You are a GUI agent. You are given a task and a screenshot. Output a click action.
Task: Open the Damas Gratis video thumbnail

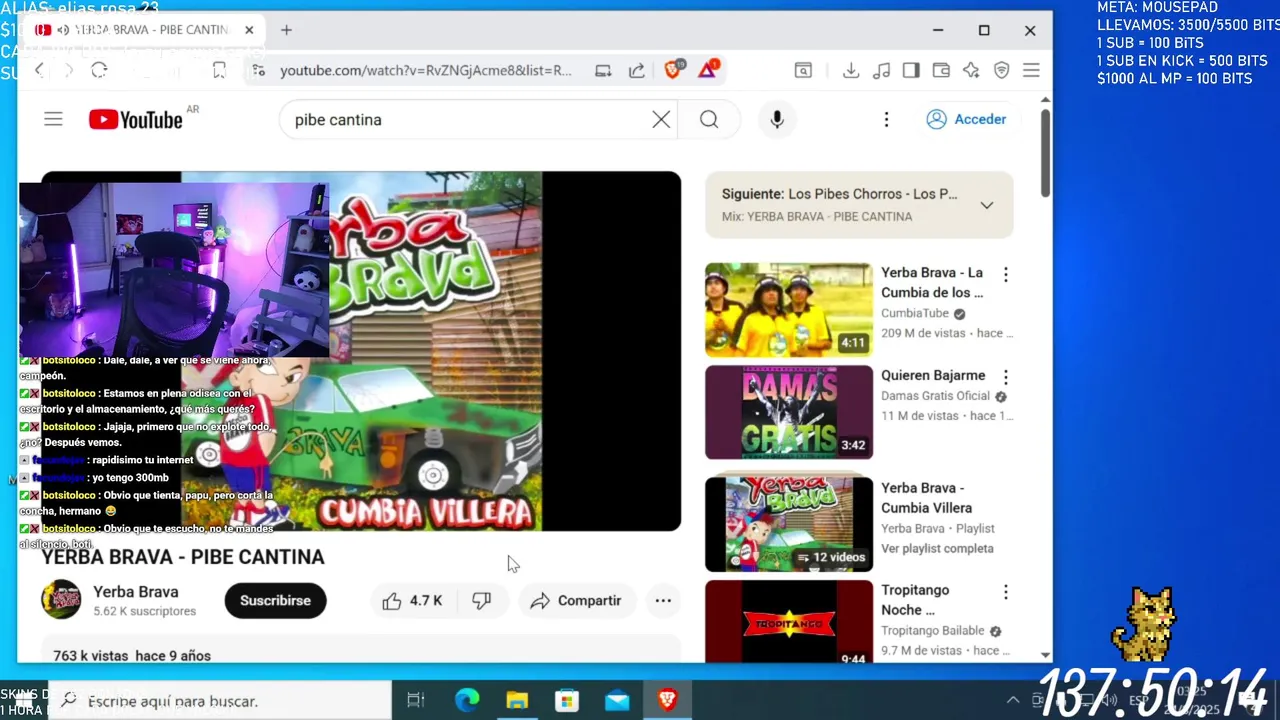[x=789, y=412]
